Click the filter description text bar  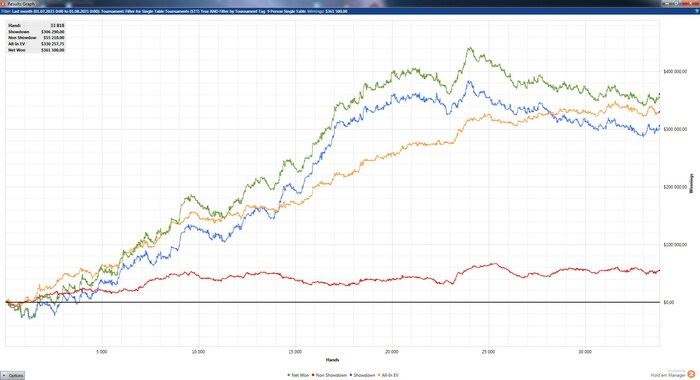coord(350,11)
